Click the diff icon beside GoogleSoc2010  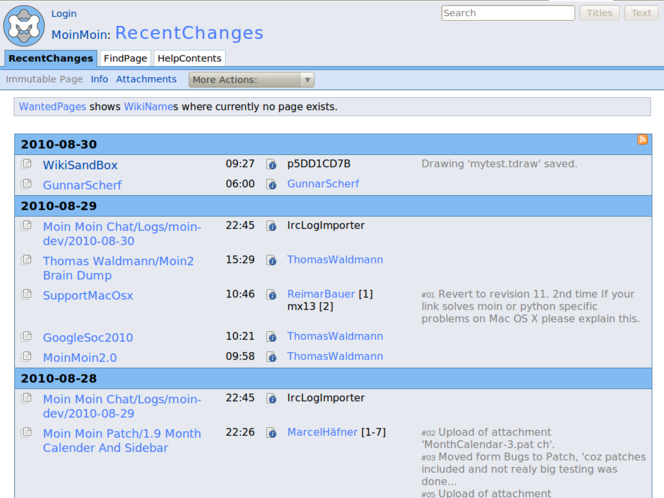pos(26,338)
